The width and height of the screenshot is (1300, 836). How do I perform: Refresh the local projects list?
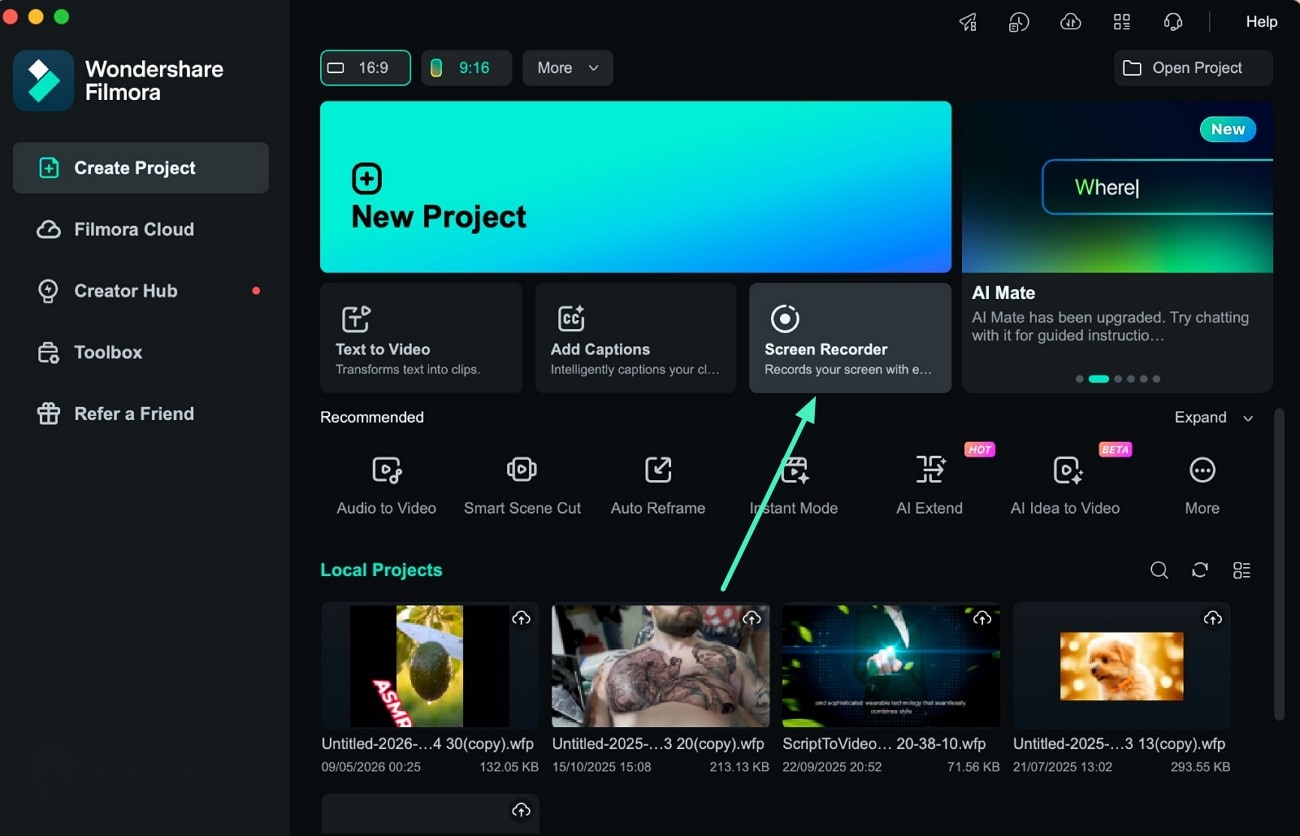[1200, 570]
